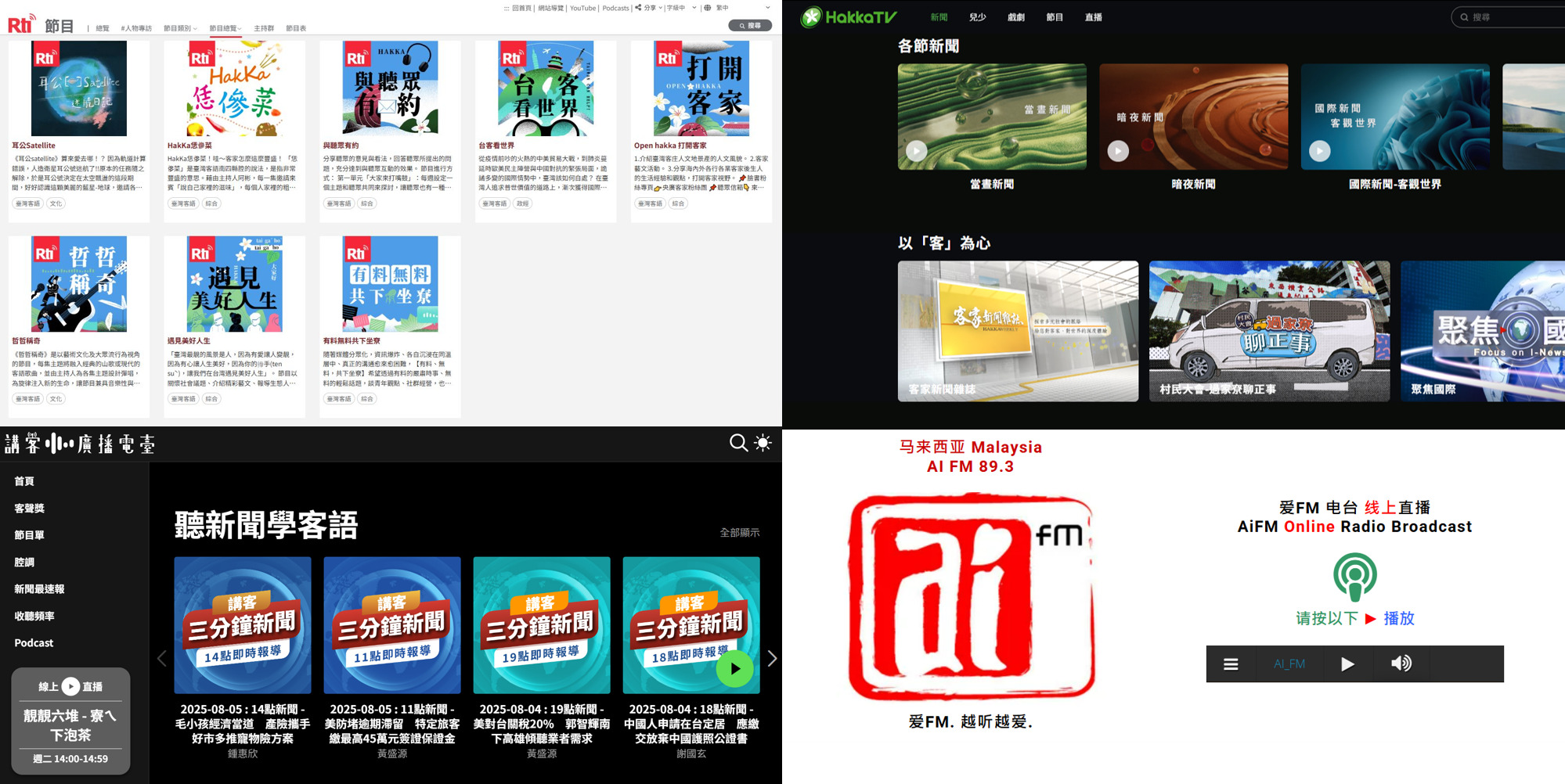1565x784 pixels.
Task: Advance the news carousel with right arrow
Action: coord(772,659)
